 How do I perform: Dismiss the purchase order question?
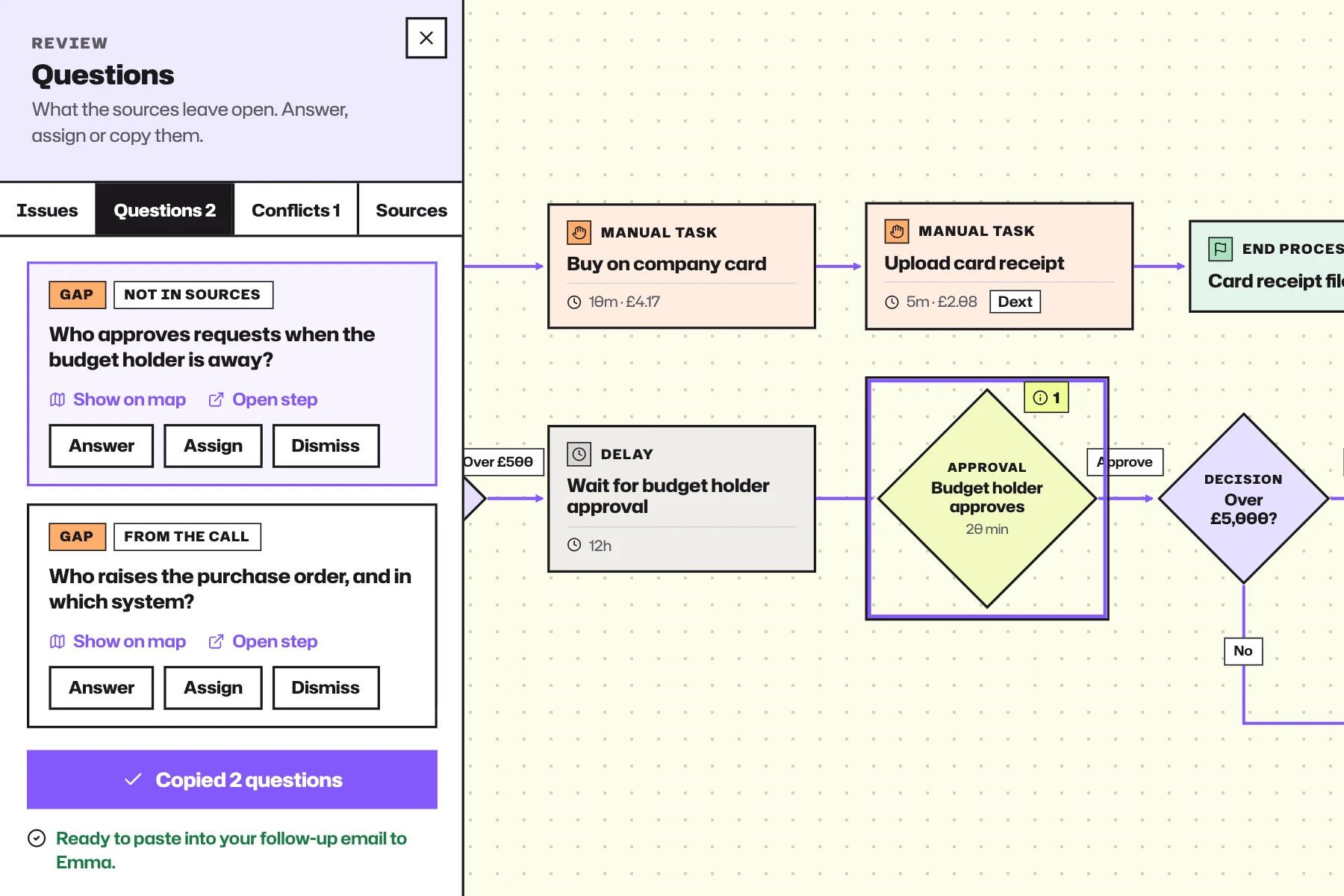326,688
